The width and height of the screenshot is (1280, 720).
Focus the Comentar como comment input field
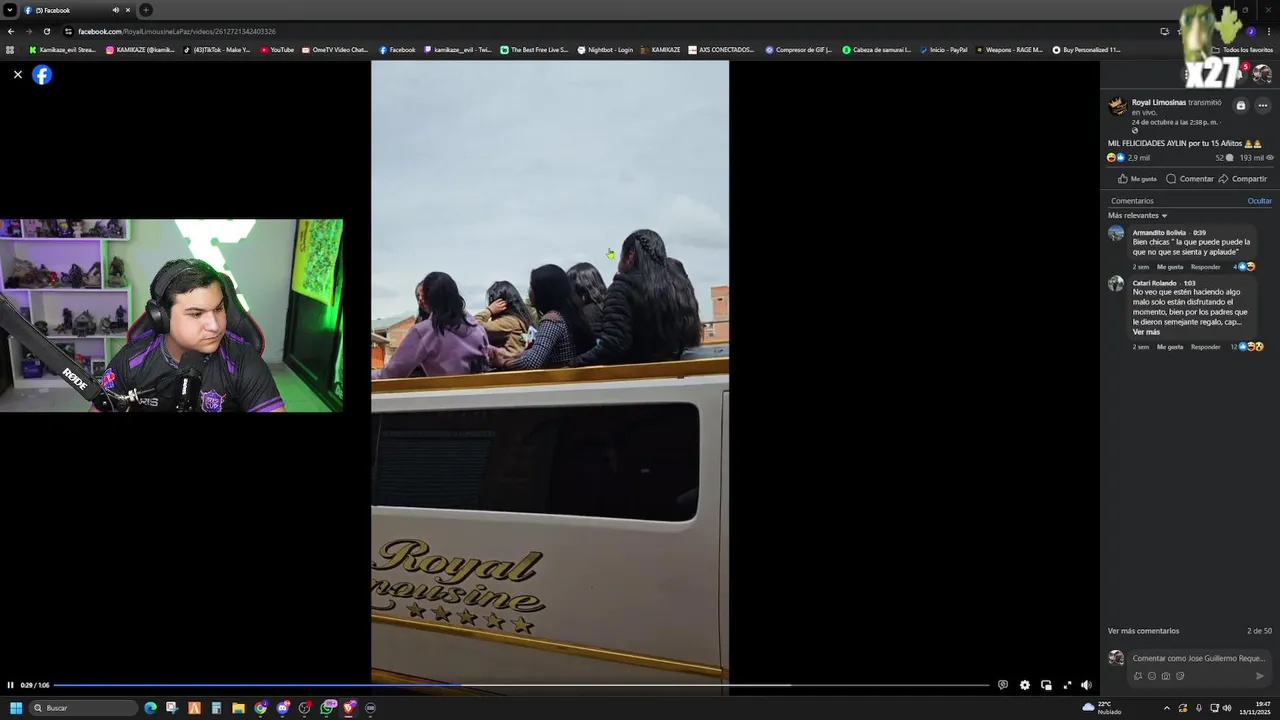click(1199, 658)
